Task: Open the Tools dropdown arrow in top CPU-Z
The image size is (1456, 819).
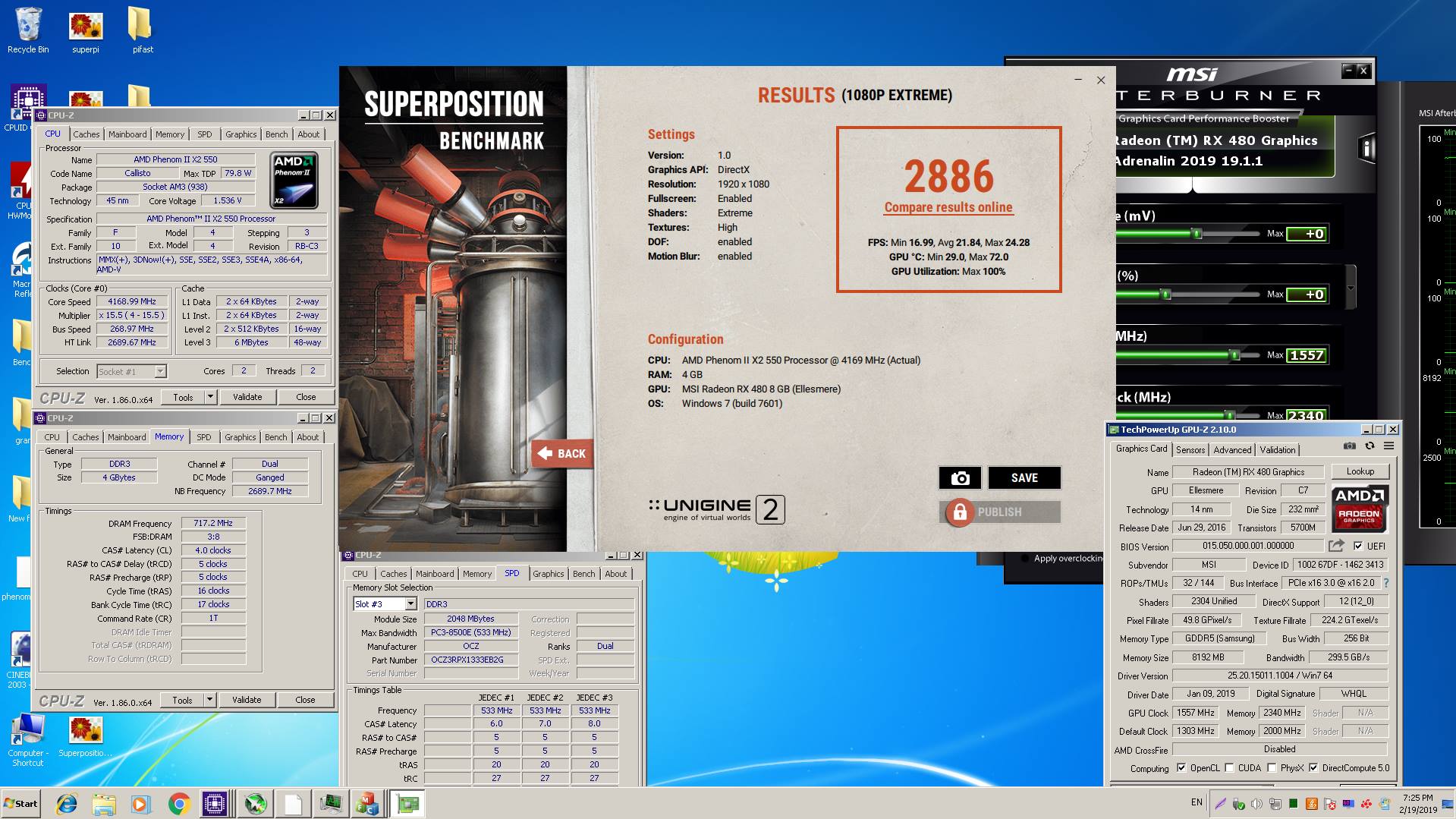Action: 210,397
